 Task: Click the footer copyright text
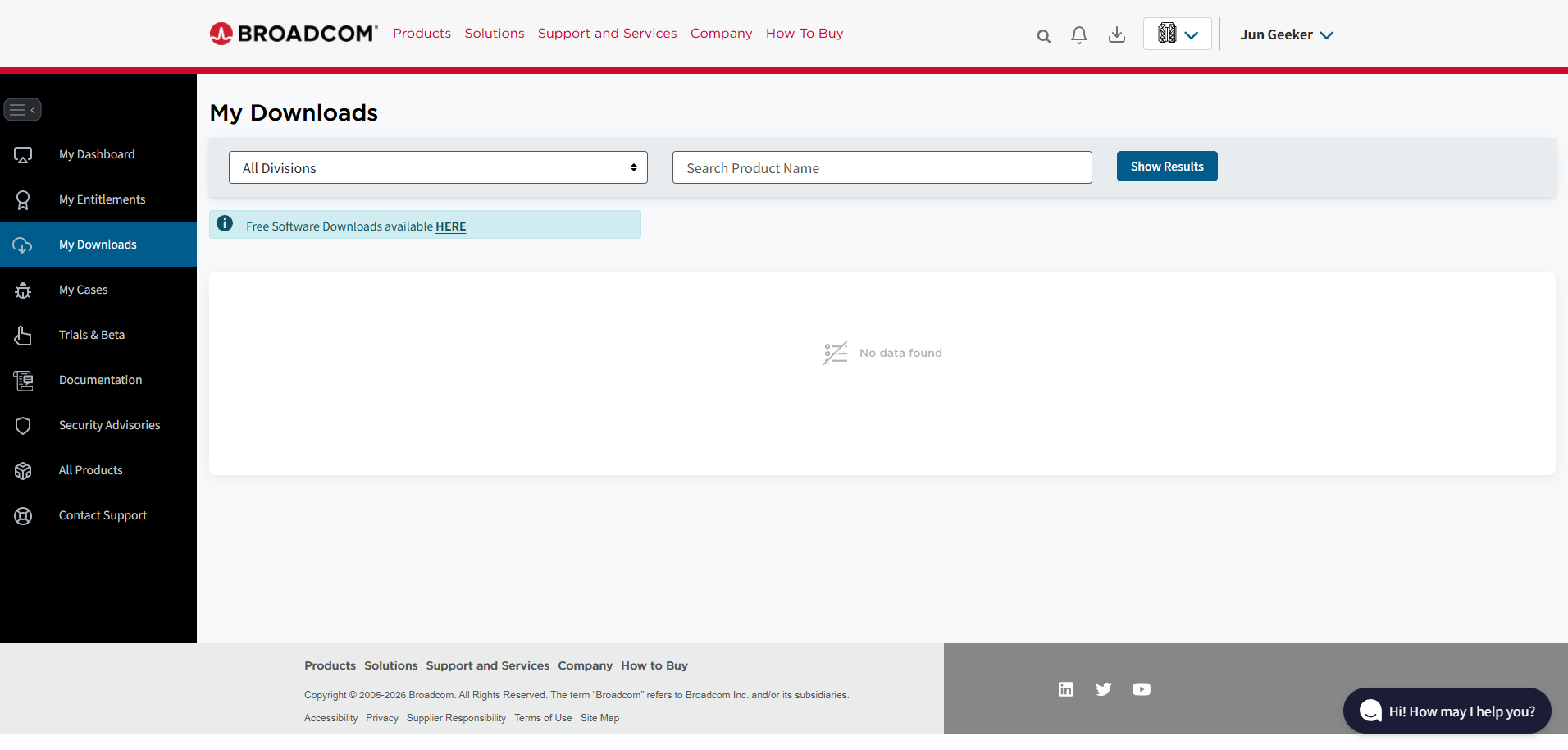tap(577, 695)
